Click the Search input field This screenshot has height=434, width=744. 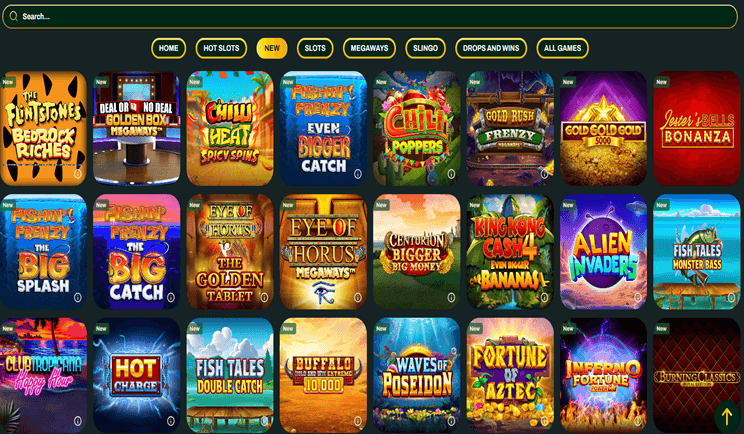tap(370, 17)
